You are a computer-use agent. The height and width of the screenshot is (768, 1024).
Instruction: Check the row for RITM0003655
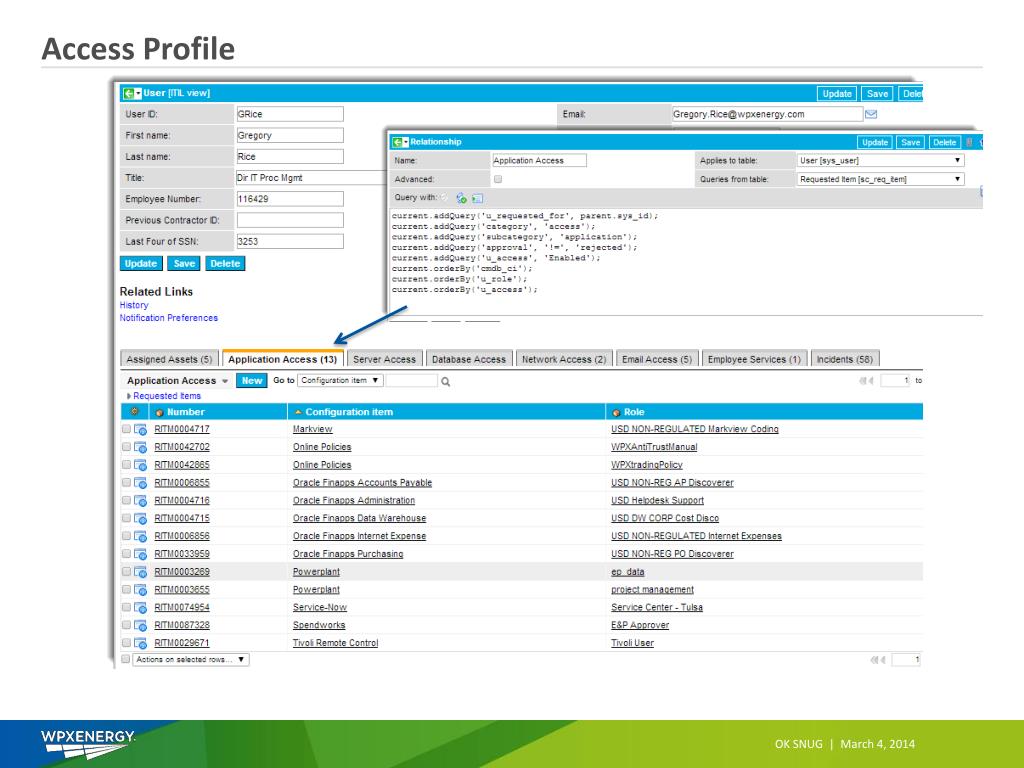(x=126, y=590)
